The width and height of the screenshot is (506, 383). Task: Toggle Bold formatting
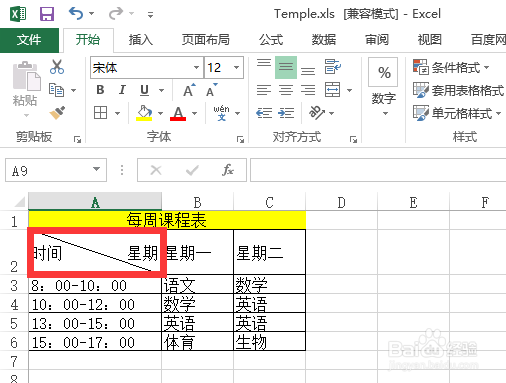[x=100, y=90]
